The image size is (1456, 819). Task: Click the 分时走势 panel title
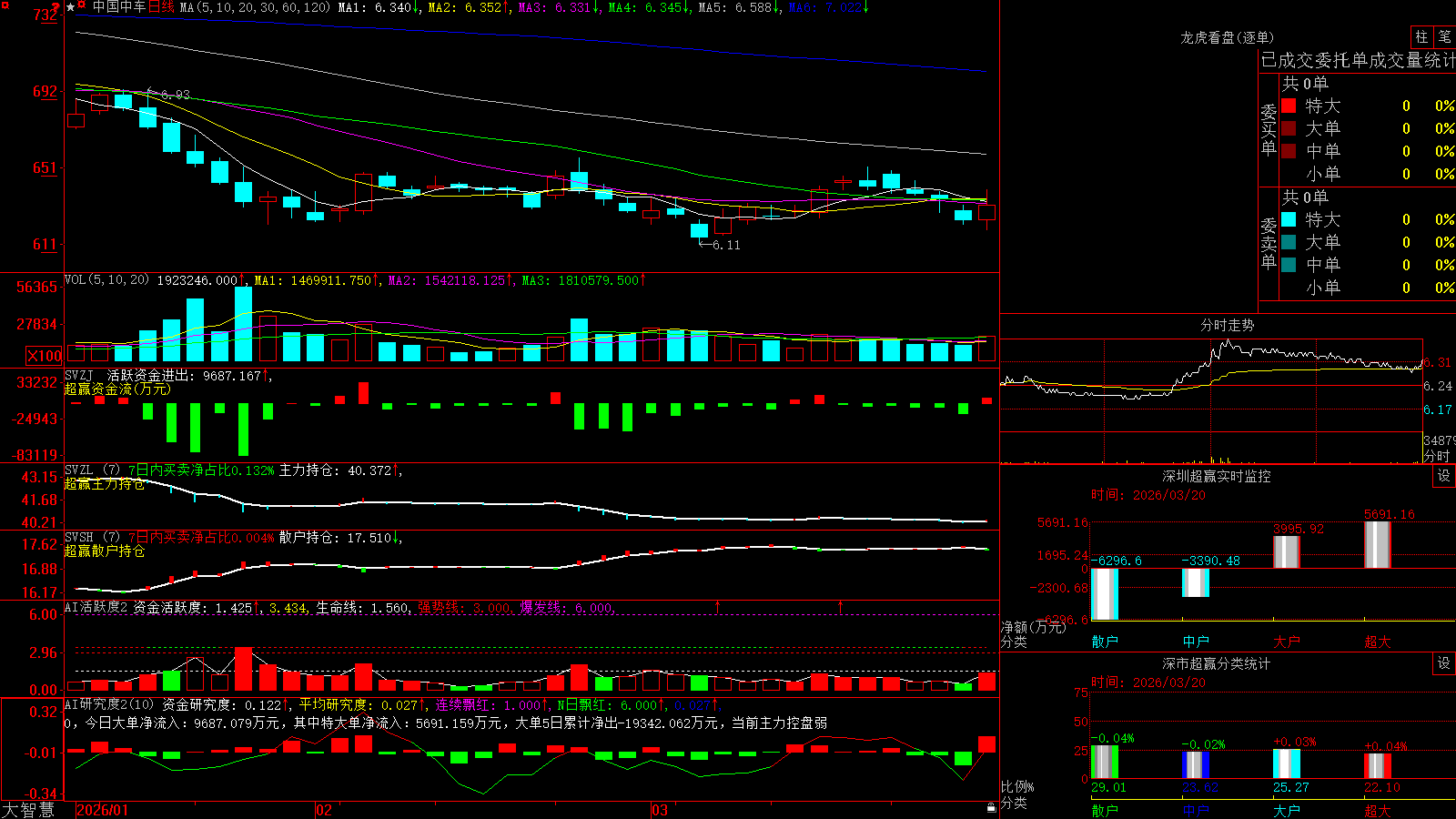click(1227, 325)
